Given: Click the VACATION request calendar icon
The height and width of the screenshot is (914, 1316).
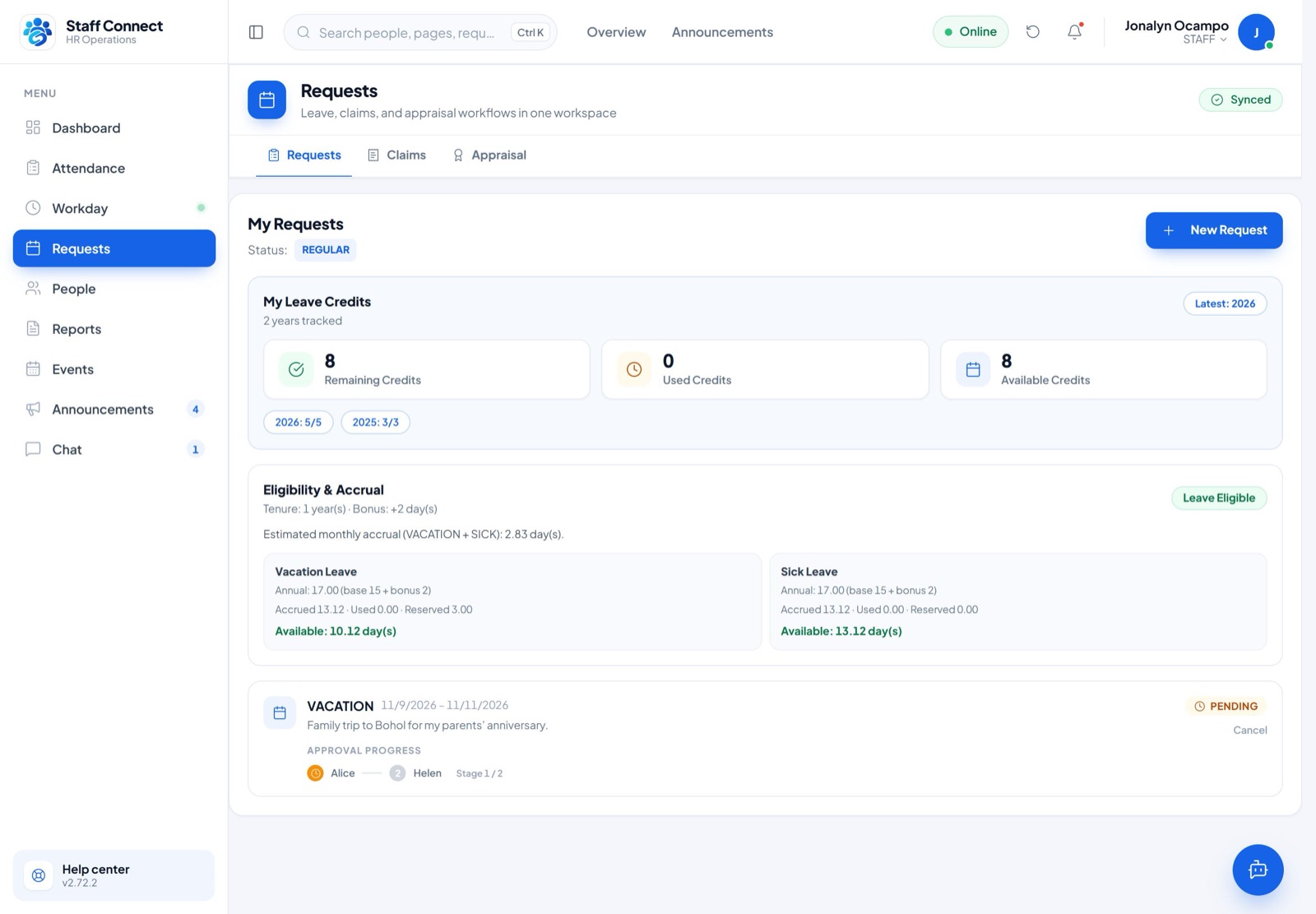Looking at the screenshot, I should pyautogui.click(x=280, y=712).
